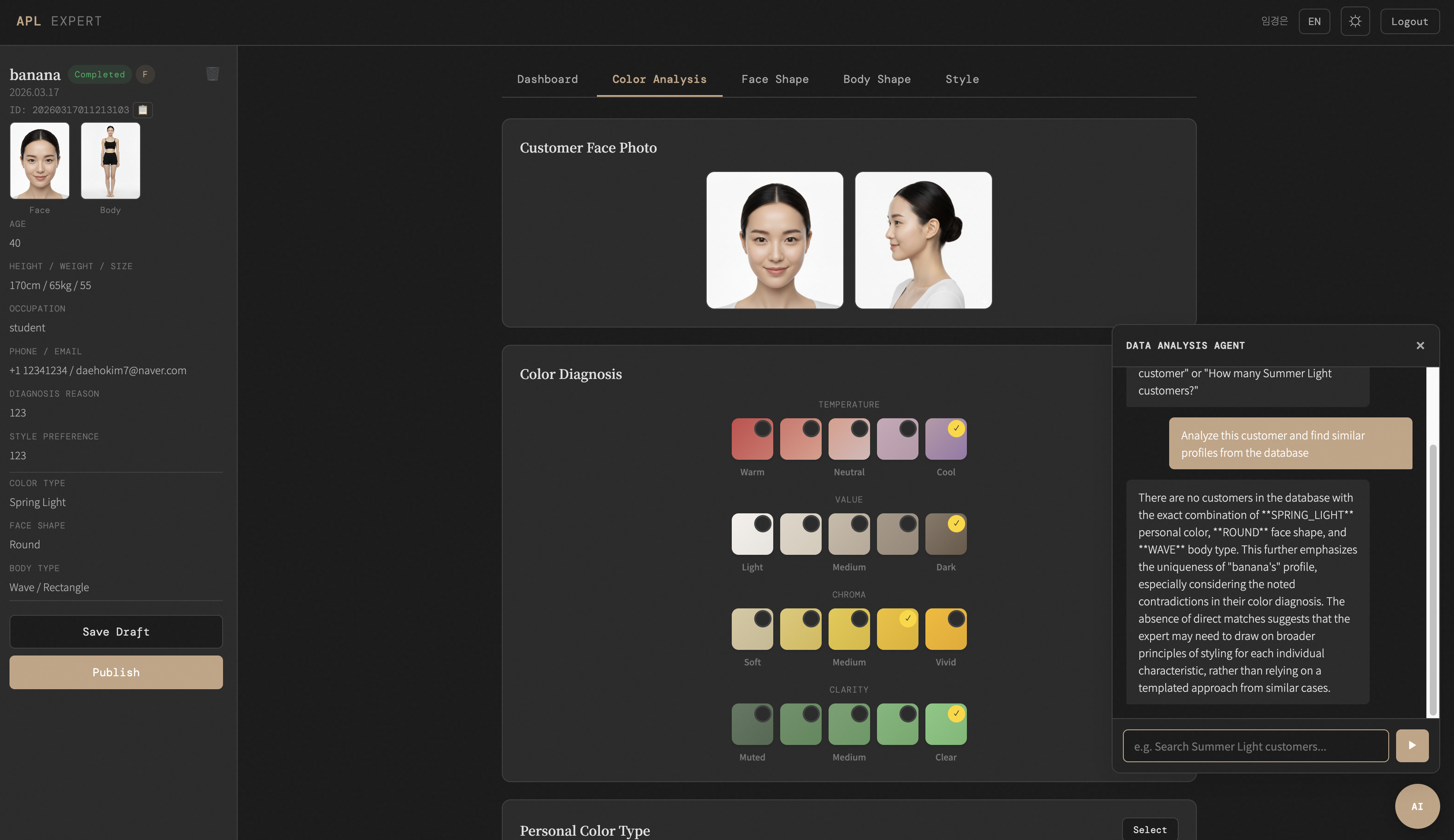The width and height of the screenshot is (1454, 840).
Task: Click the round AI assistant button
Action: tap(1416, 806)
